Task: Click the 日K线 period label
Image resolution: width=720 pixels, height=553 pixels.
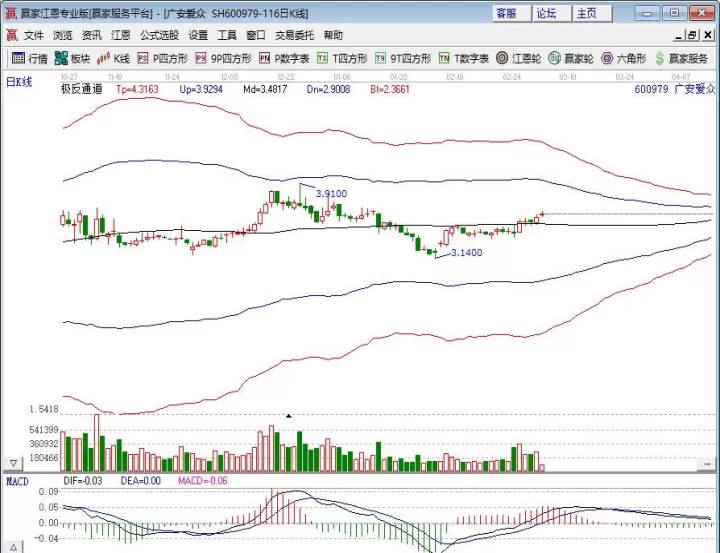Action: tap(19, 82)
